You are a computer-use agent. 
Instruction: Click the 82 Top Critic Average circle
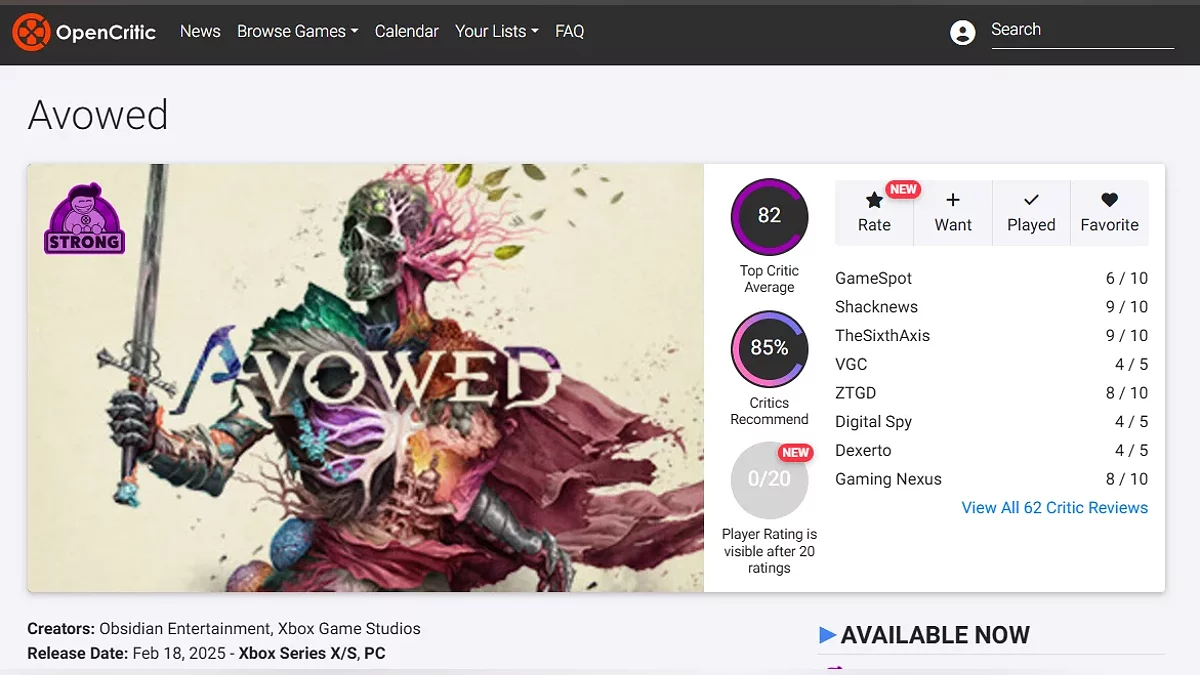coord(769,216)
